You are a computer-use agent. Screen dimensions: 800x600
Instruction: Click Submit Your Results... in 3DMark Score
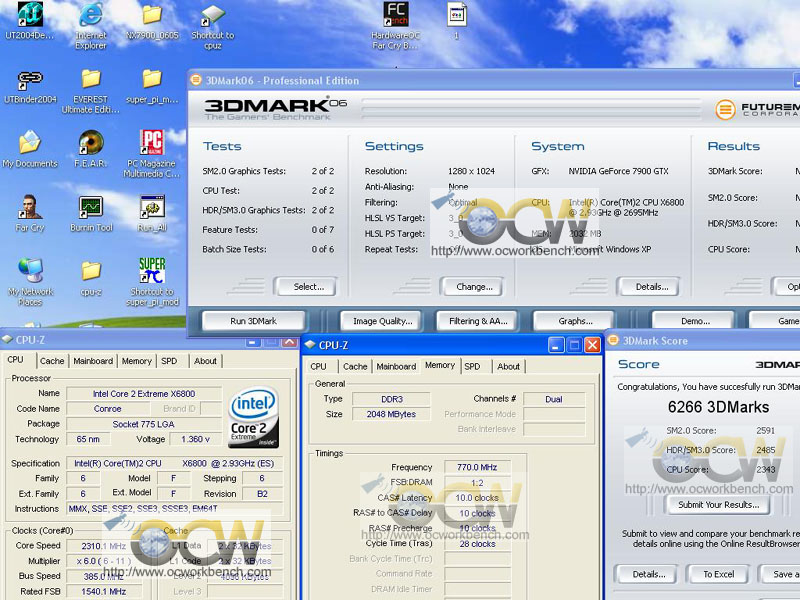pos(717,505)
